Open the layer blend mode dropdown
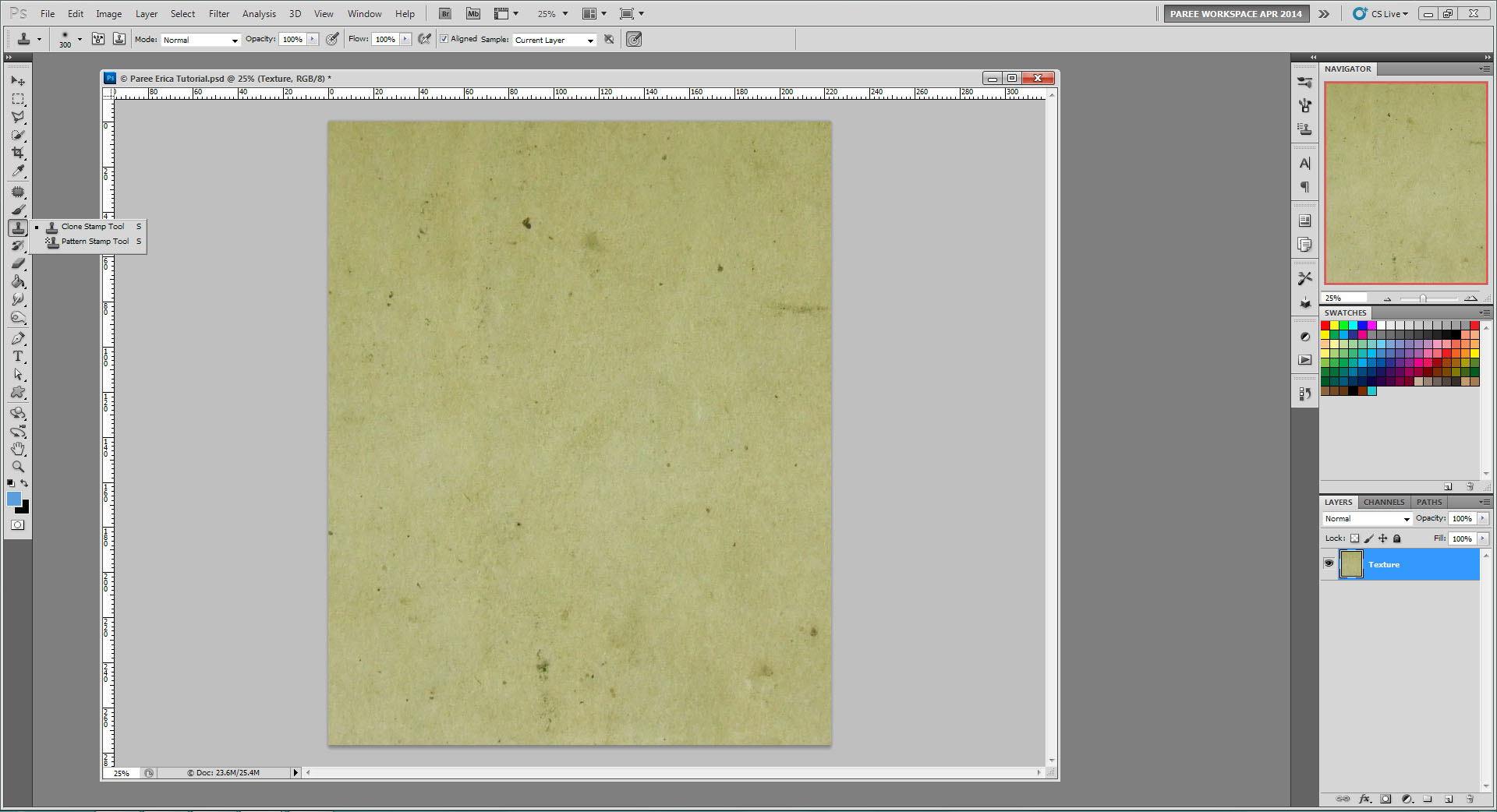Viewport: 1497px width, 812px height. pyautogui.click(x=1367, y=519)
